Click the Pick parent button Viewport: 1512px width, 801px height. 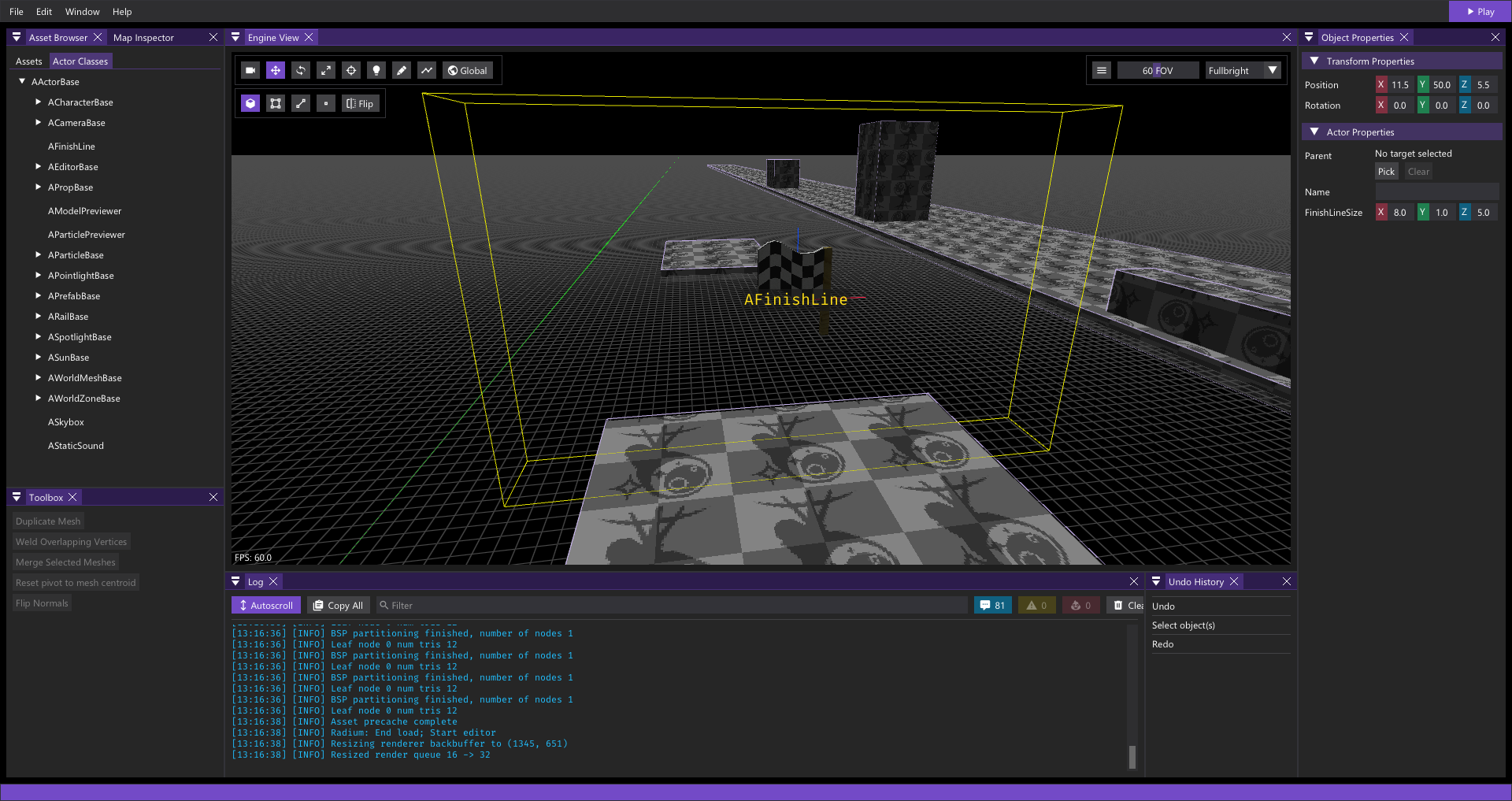click(x=1386, y=172)
